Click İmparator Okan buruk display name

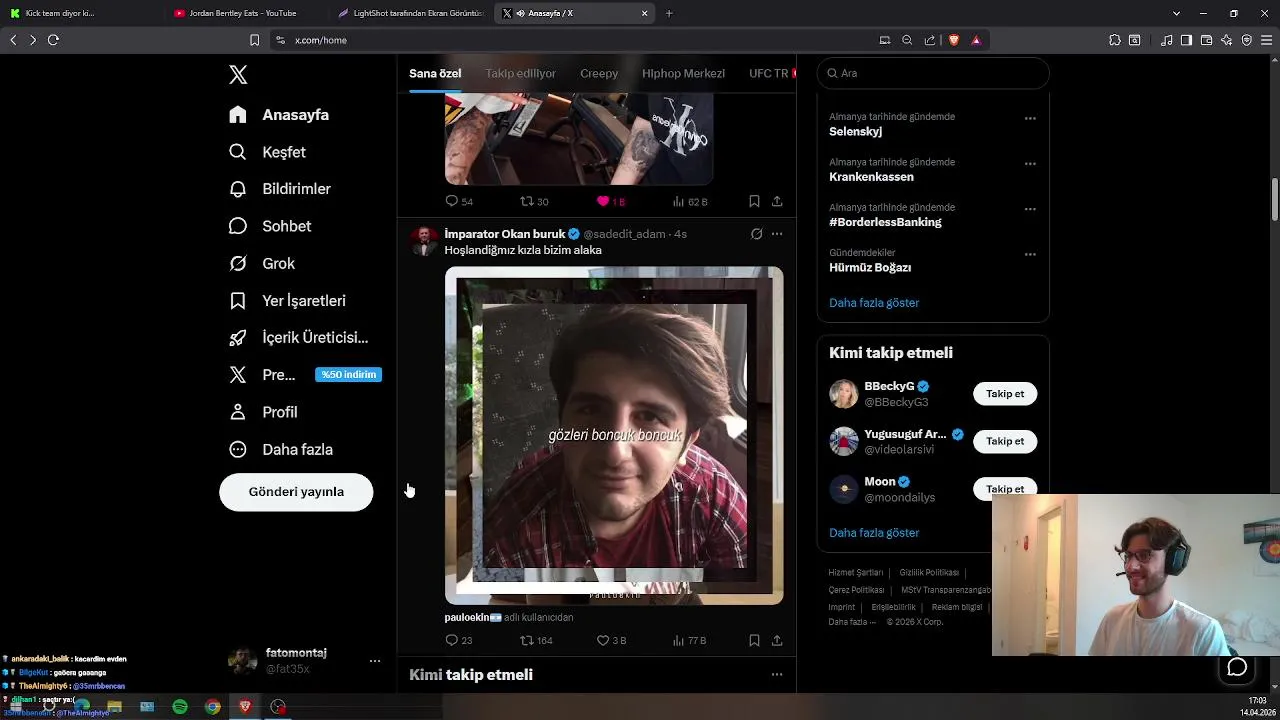505,234
